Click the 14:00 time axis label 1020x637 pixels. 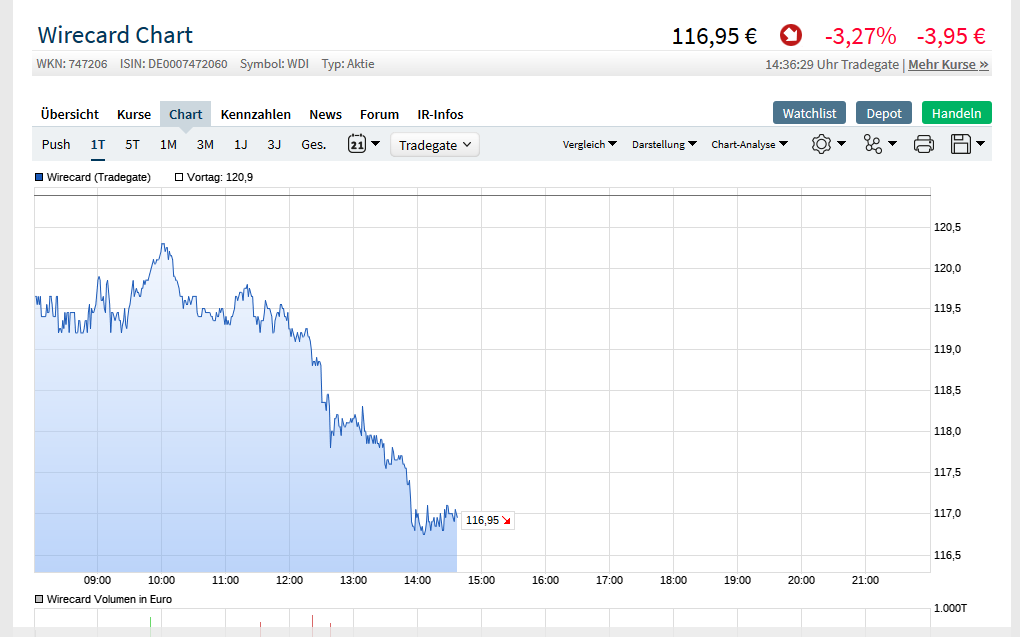pyautogui.click(x=417, y=580)
